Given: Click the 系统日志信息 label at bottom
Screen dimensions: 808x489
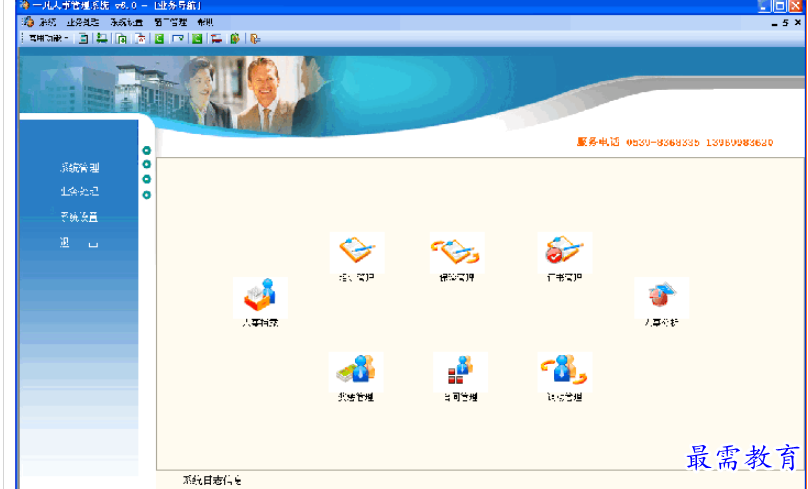Looking at the screenshot, I should point(212,480).
